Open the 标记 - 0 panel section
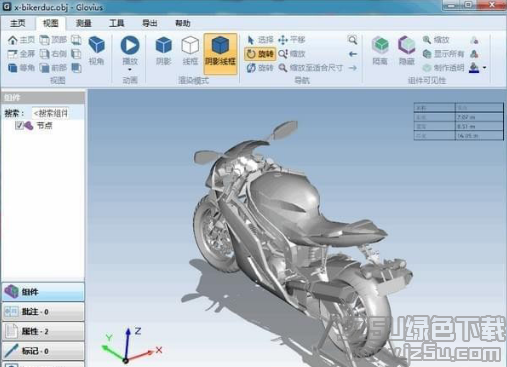 tap(43, 351)
